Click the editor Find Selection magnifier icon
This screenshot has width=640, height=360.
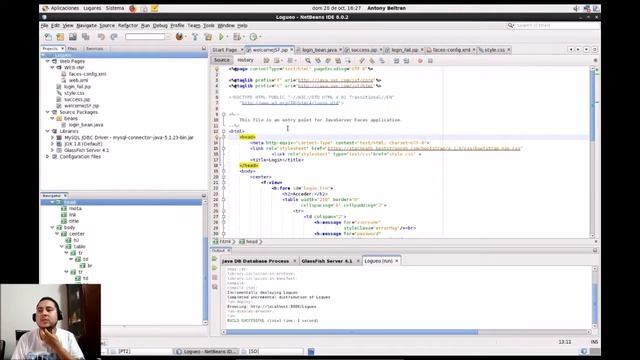pyautogui.click(x=308, y=60)
